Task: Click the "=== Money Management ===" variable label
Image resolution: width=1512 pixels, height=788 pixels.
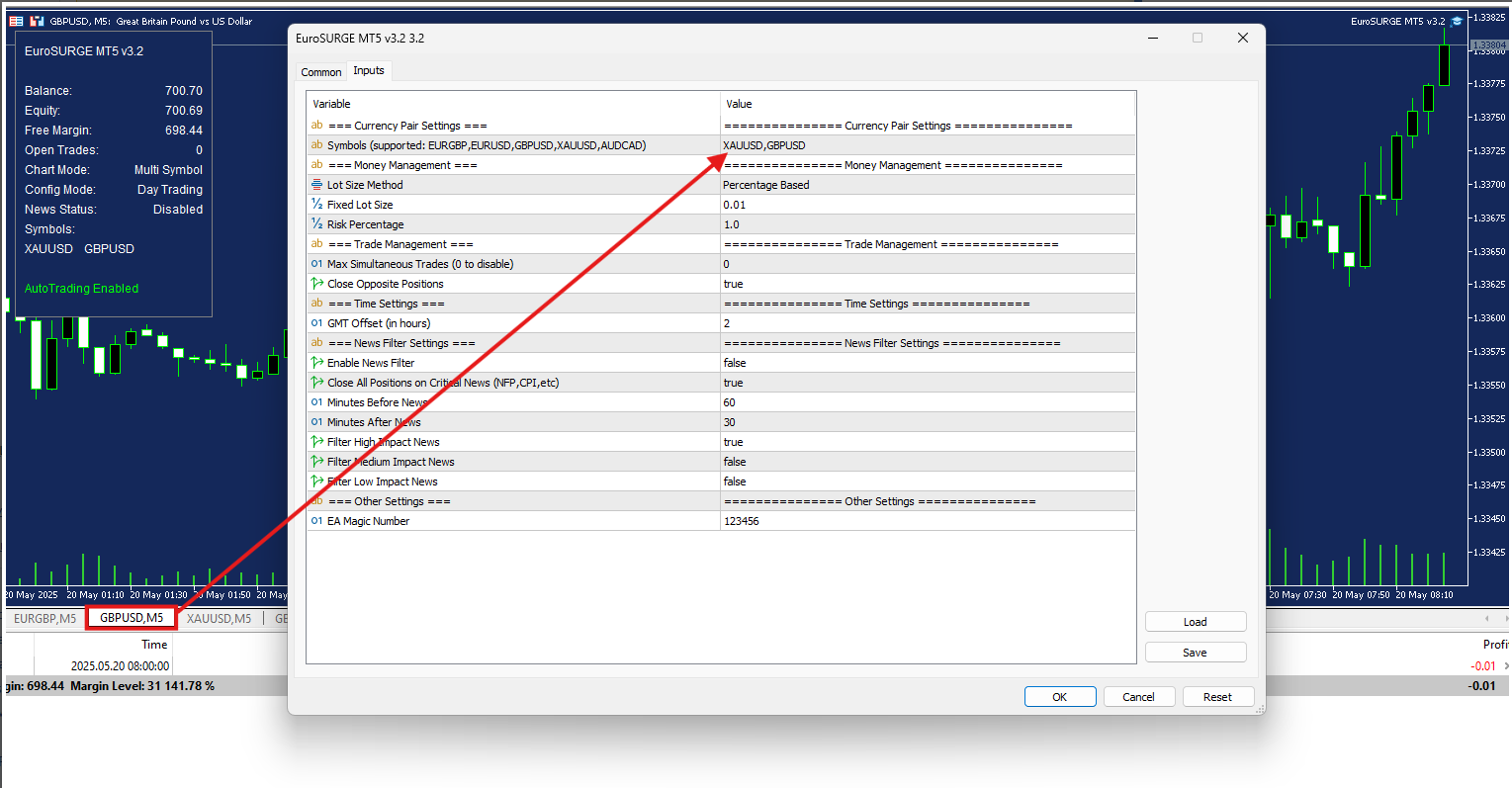Action: point(402,165)
